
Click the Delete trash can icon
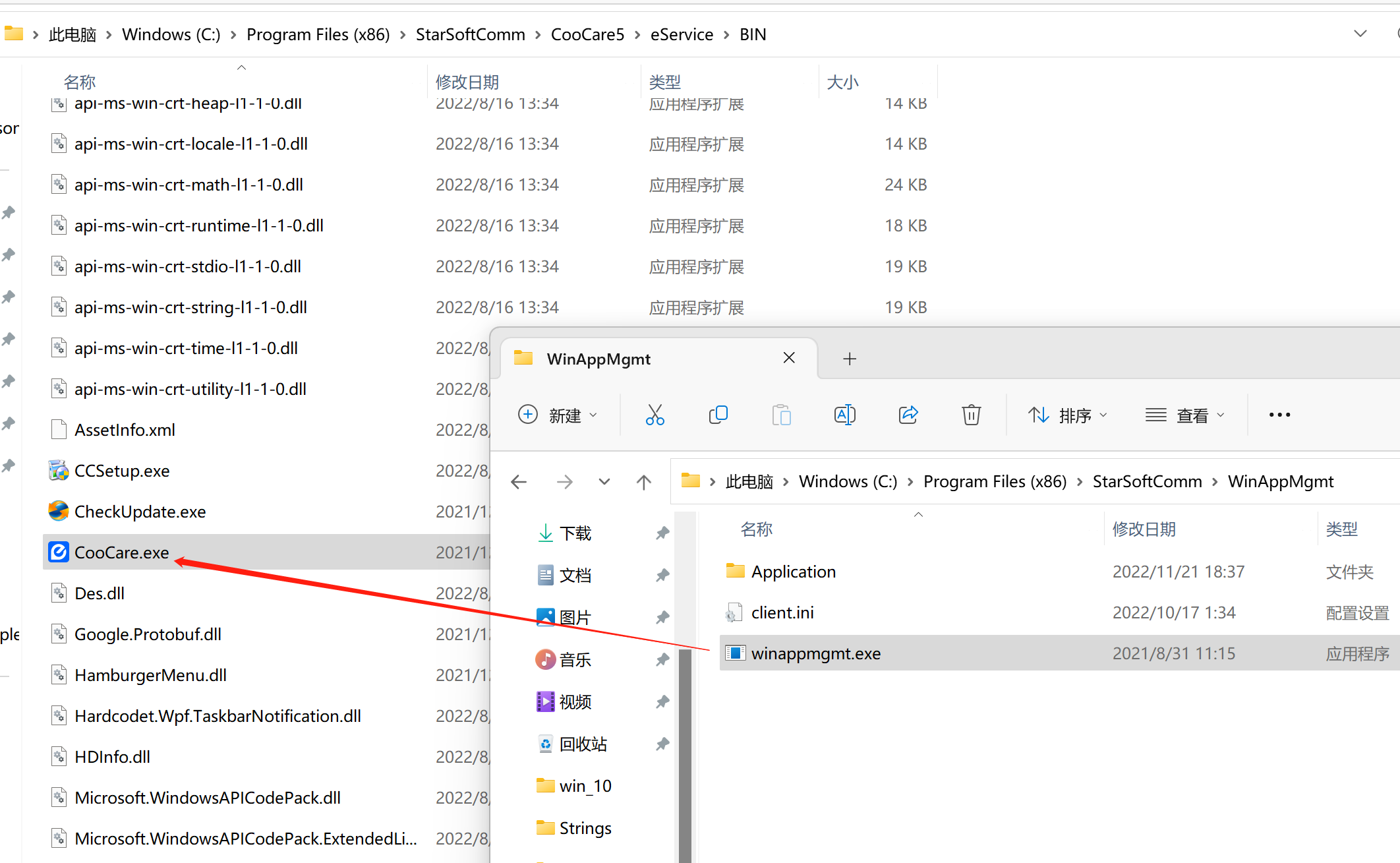point(971,415)
